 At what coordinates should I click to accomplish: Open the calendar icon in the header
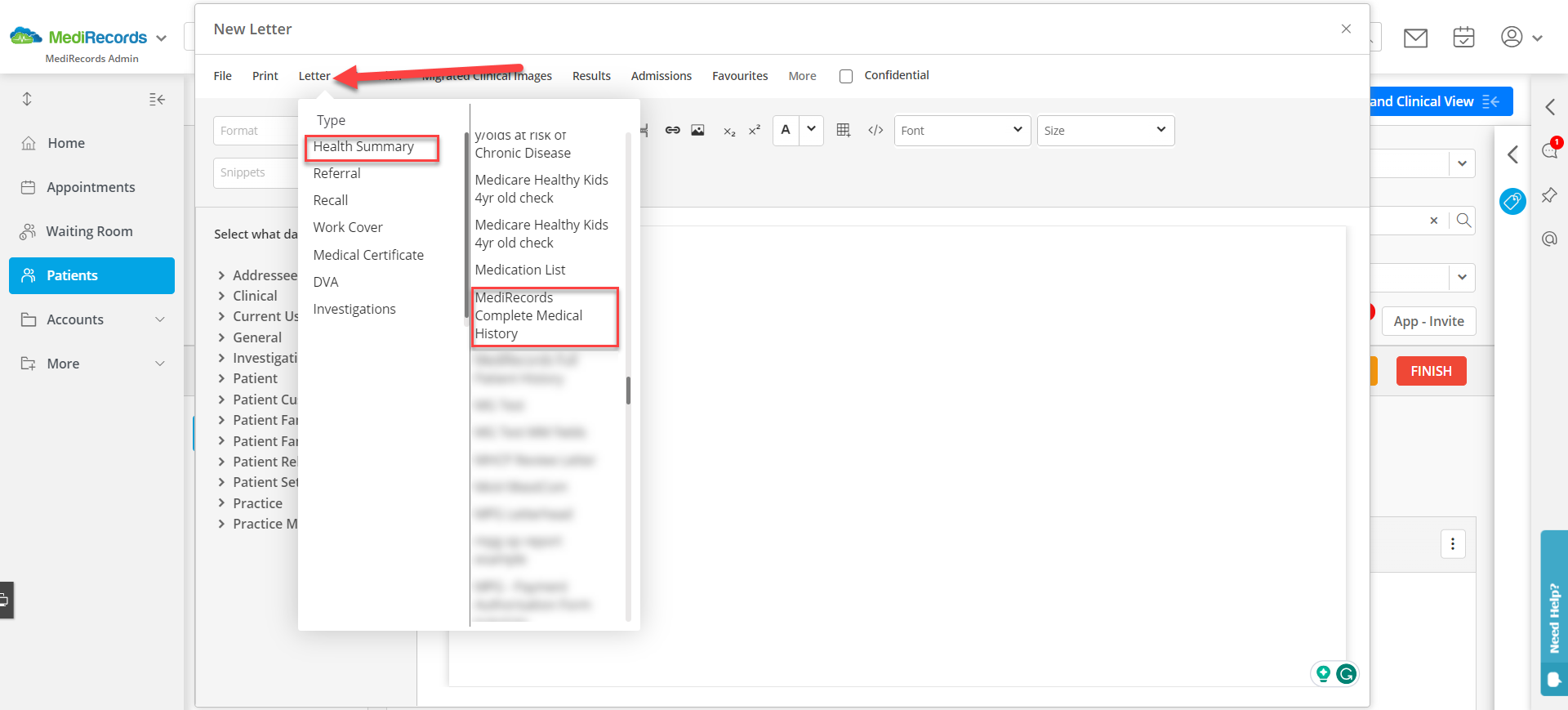pyautogui.click(x=1463, y=37)
